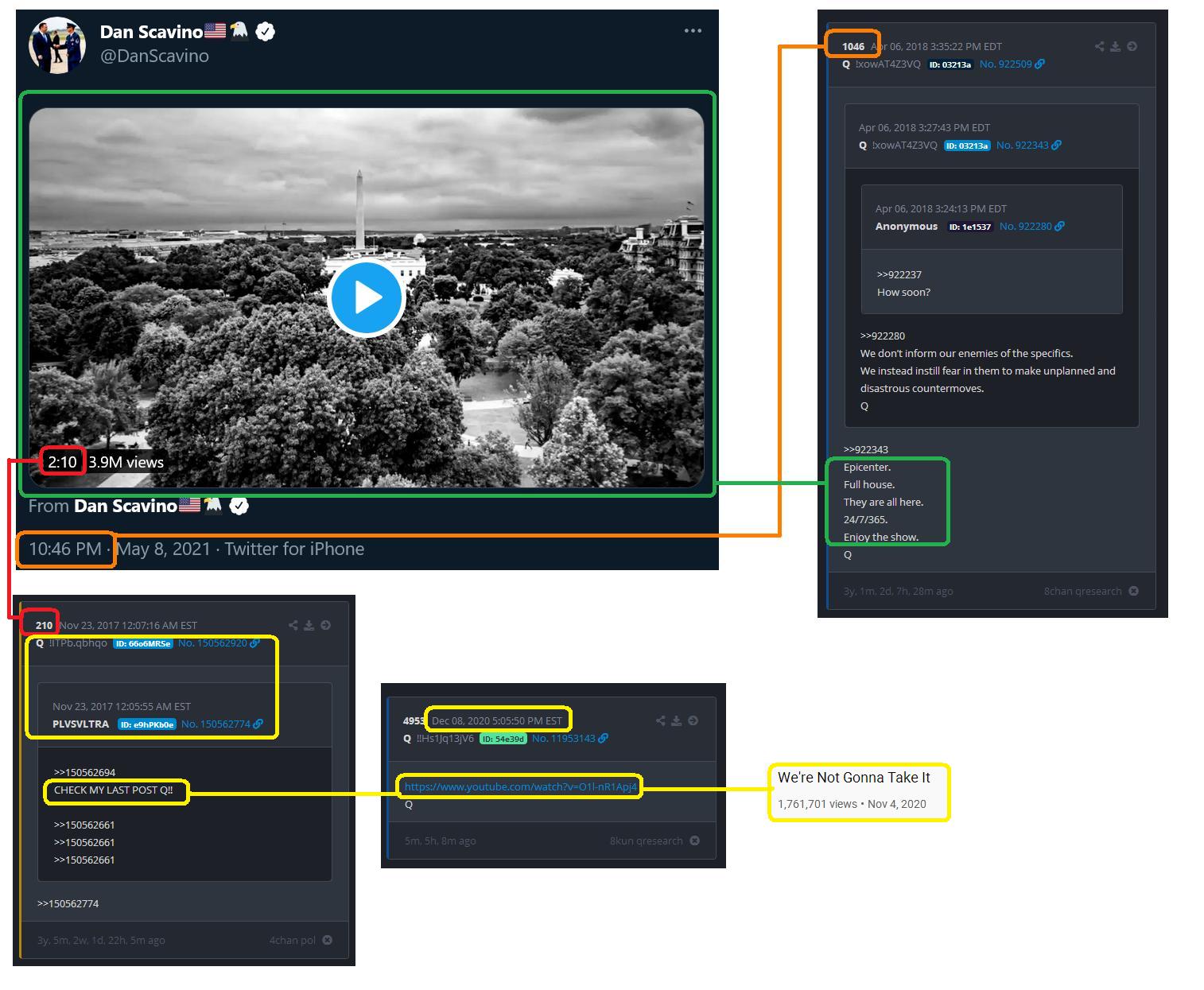Viewport: 1204px width, 990px height.
Task: Open the @DanScavino handle
Action: [154, 56]
